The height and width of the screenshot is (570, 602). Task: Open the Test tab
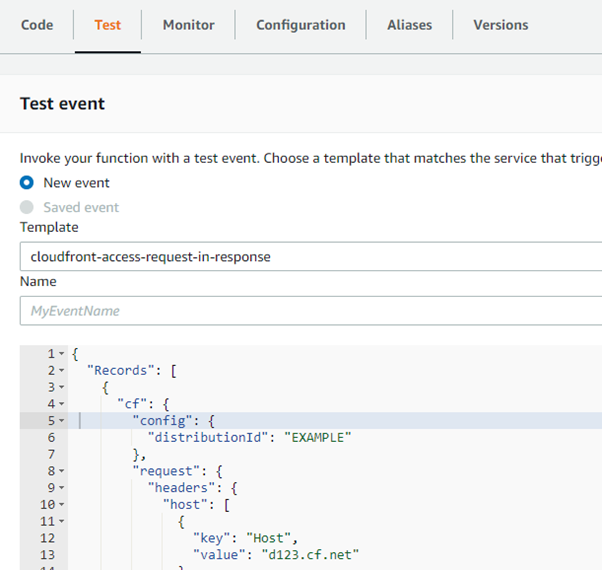click(107, 25)
